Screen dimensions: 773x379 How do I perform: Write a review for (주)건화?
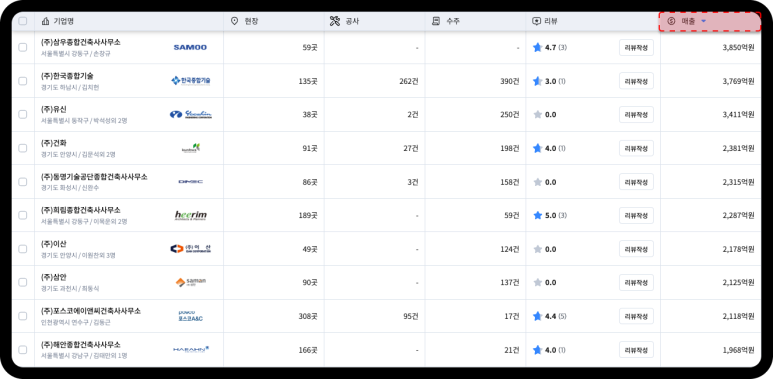point(636,148)
